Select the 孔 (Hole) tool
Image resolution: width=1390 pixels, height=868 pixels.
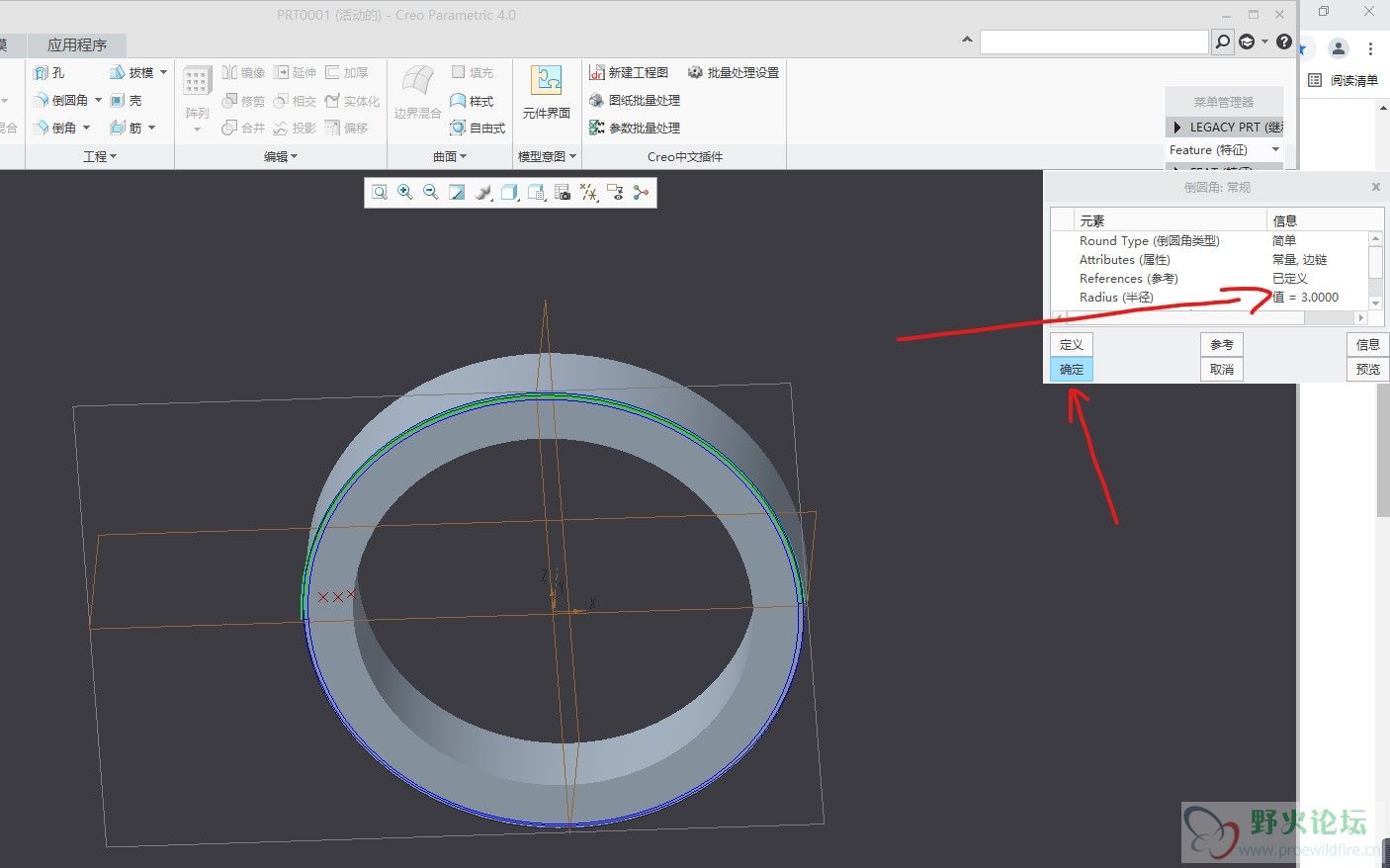point(49,72)
